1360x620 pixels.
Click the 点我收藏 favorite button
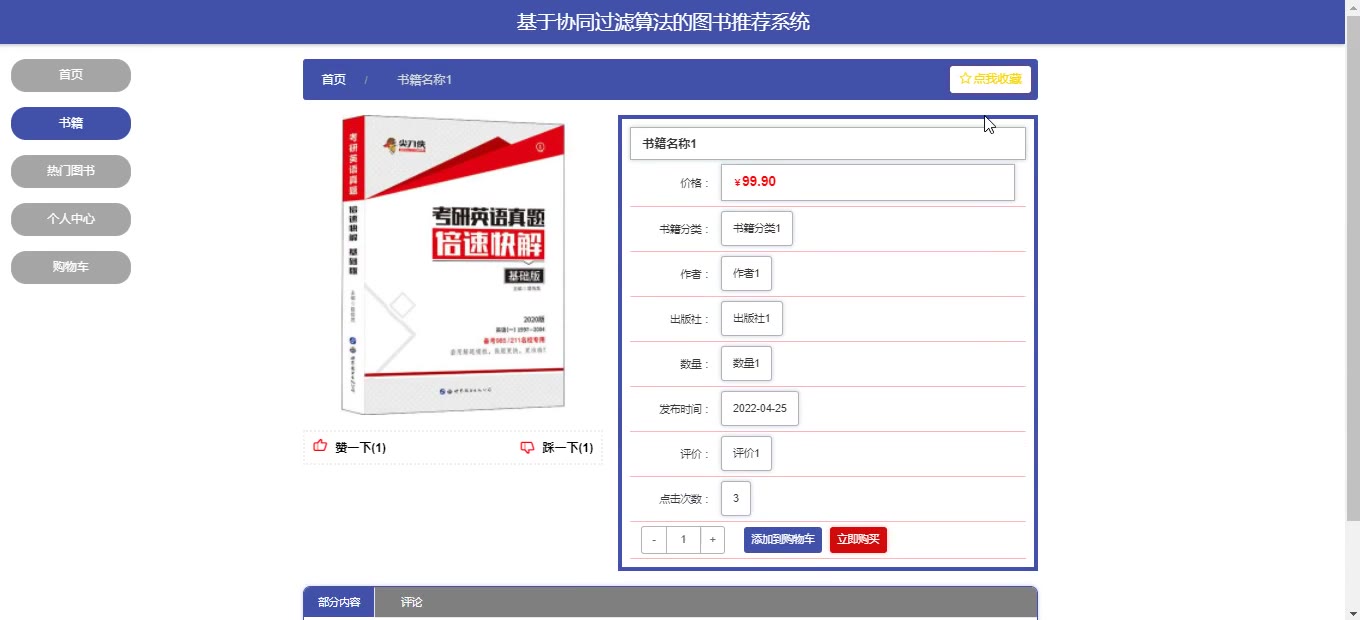pyautogui.click(x=990, y=79)
